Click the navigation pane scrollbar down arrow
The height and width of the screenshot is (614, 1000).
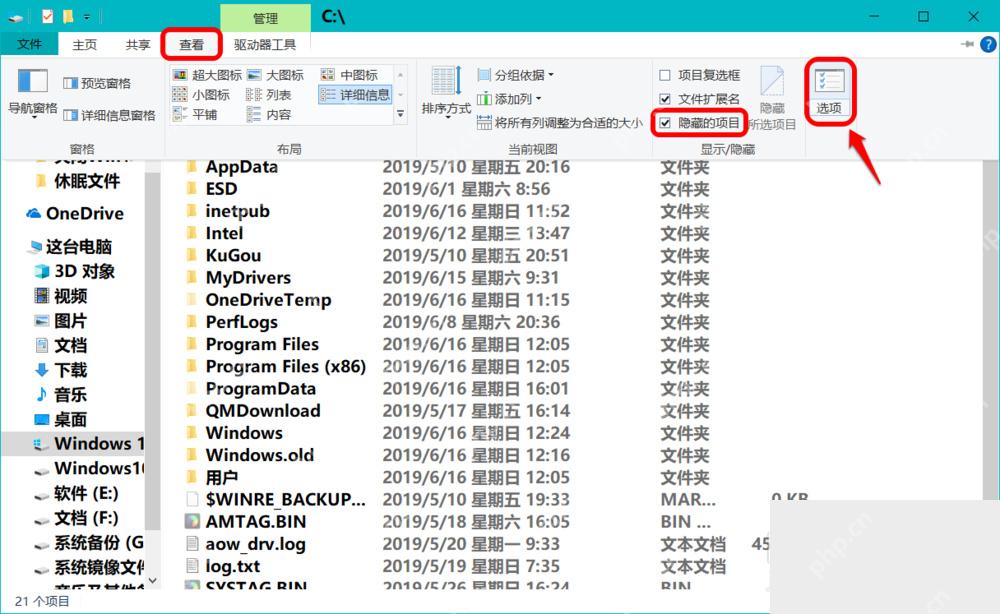[x=152, y=580]
